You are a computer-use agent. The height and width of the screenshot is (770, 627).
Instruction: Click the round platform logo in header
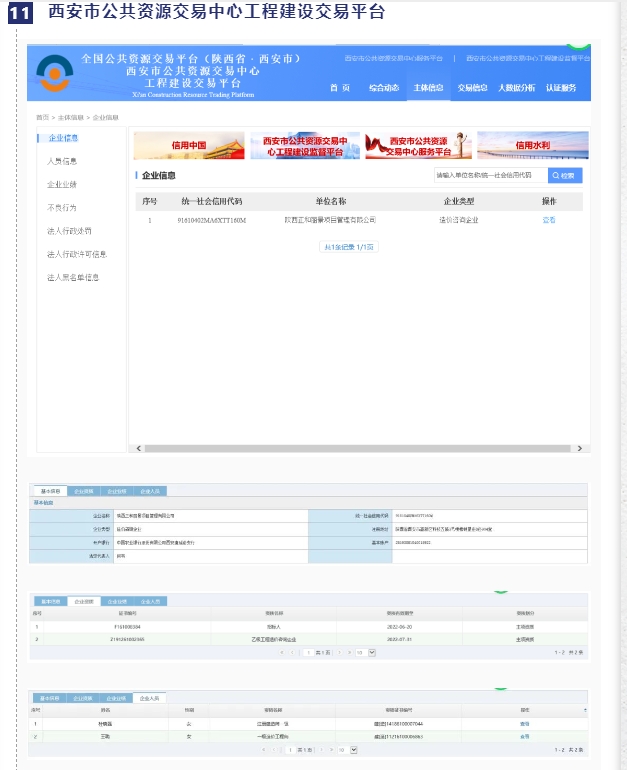click(55, 73)
